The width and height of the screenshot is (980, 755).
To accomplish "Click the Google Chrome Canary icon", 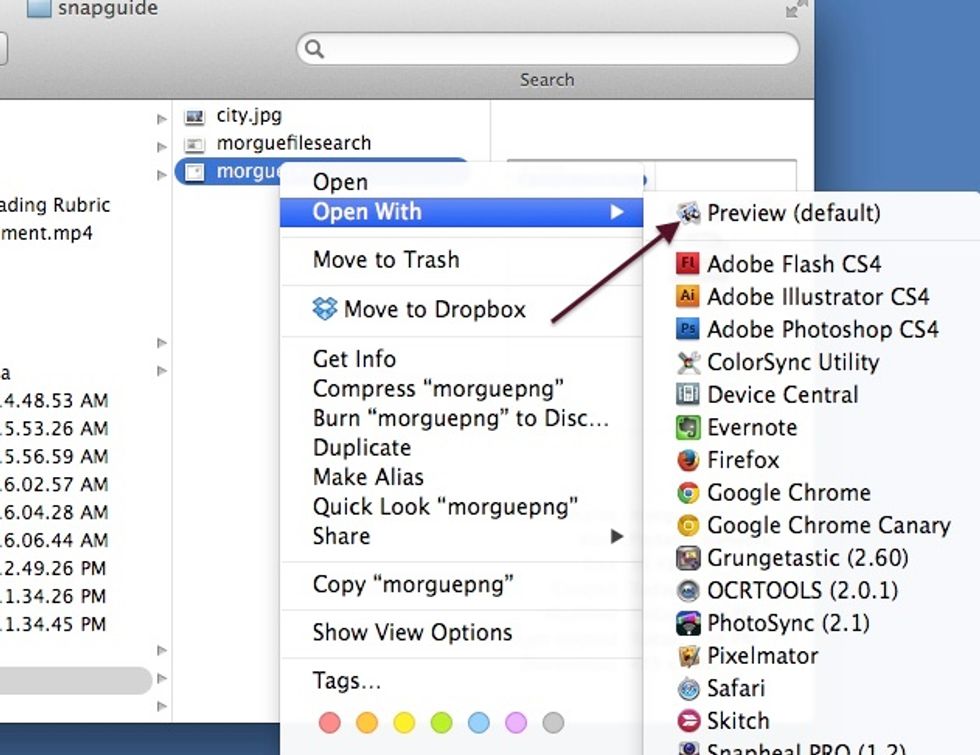I will (x=688, y=525).
